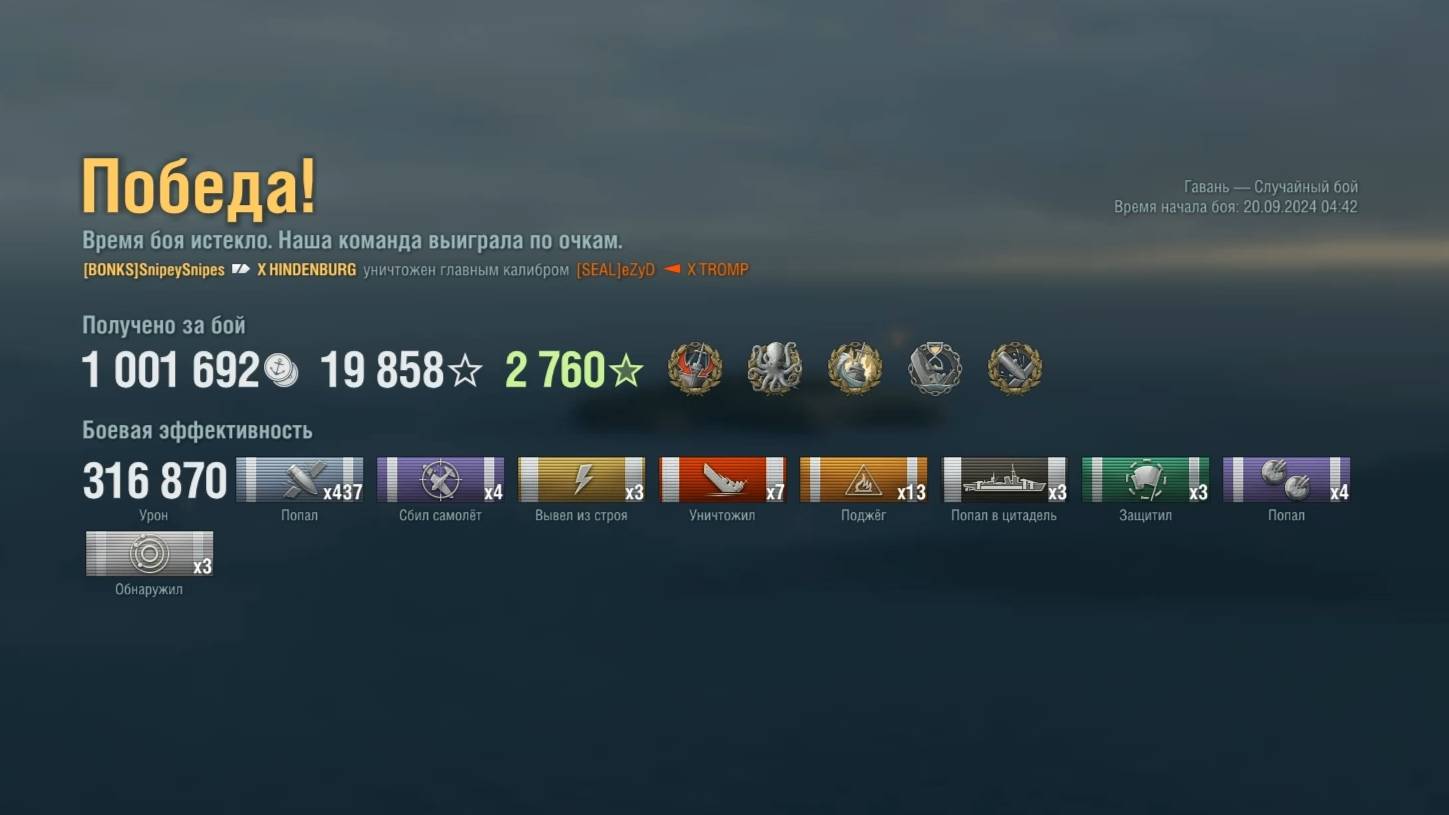Screen dimensions: 1449x815
Task: Click the 316 870 damage total
Action: click(x=155, y=481)
